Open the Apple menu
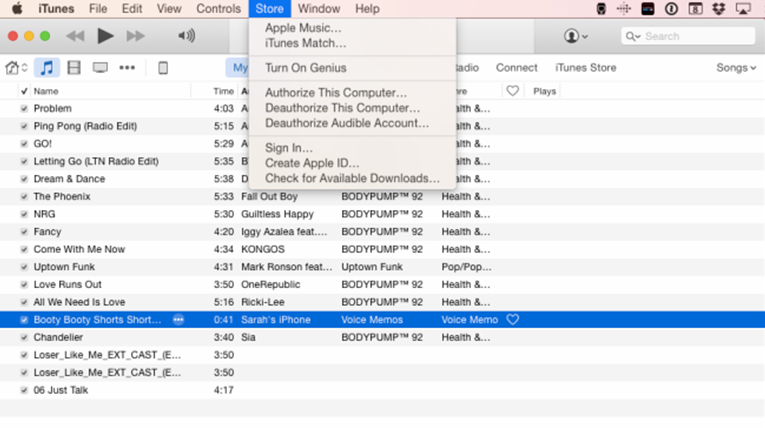This screenshot has height=428, width=765. pos(17,9)
